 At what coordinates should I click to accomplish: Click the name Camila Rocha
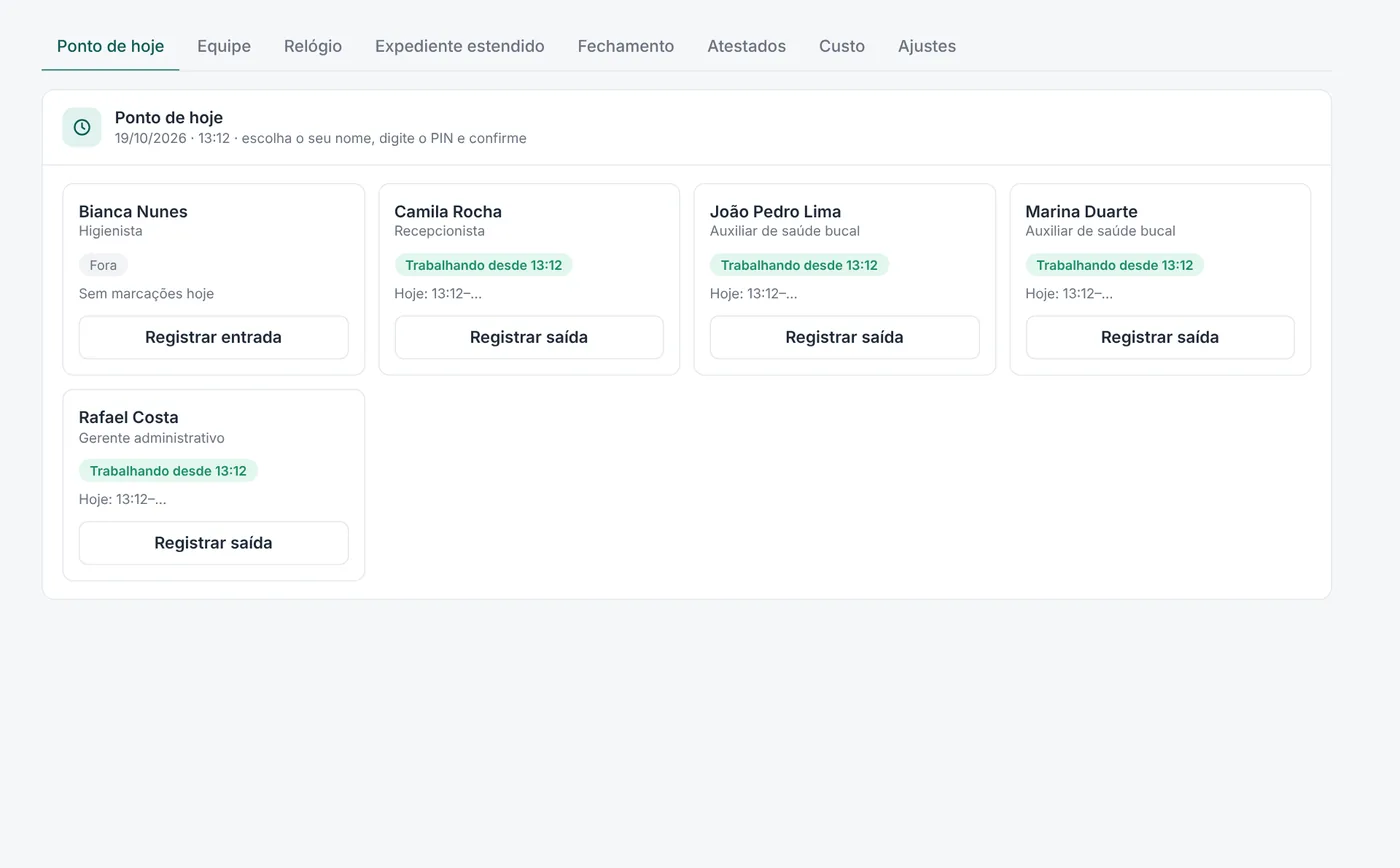tap(448, 211)
